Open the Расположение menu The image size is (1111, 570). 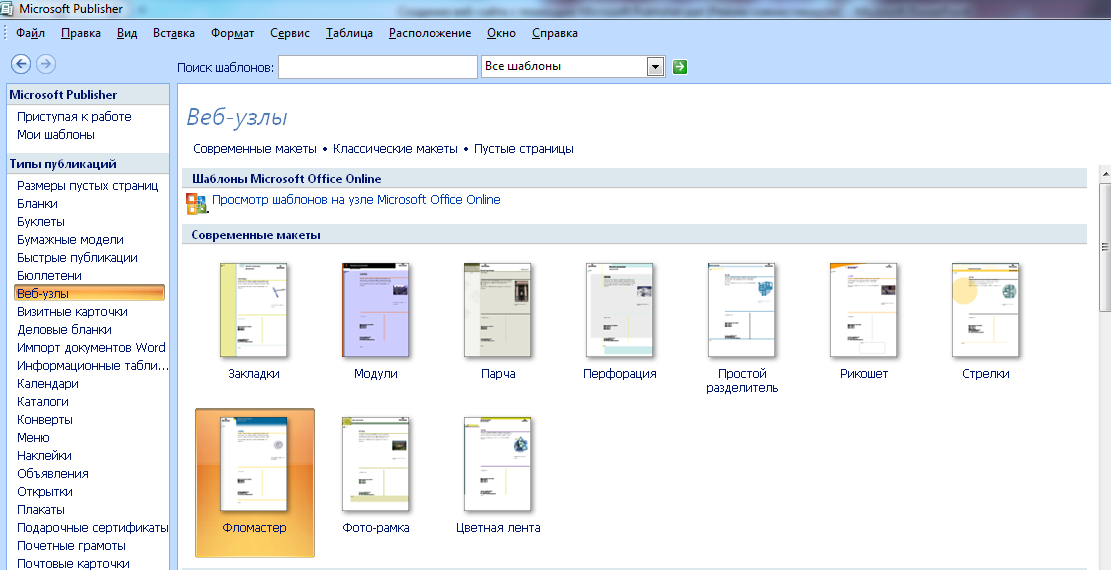click(430, 33)
